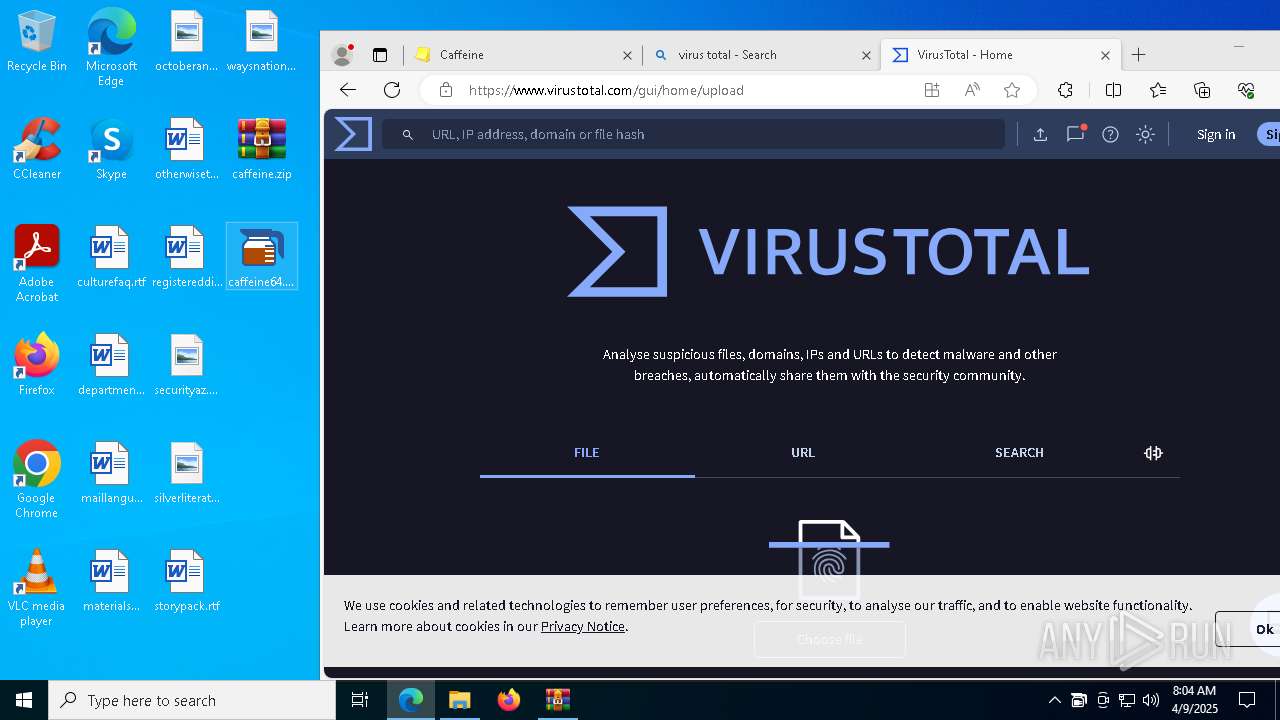This screenshot has width=1280, height=720.
Task: Click the Edge address bar URL
Action: point(606,90)
